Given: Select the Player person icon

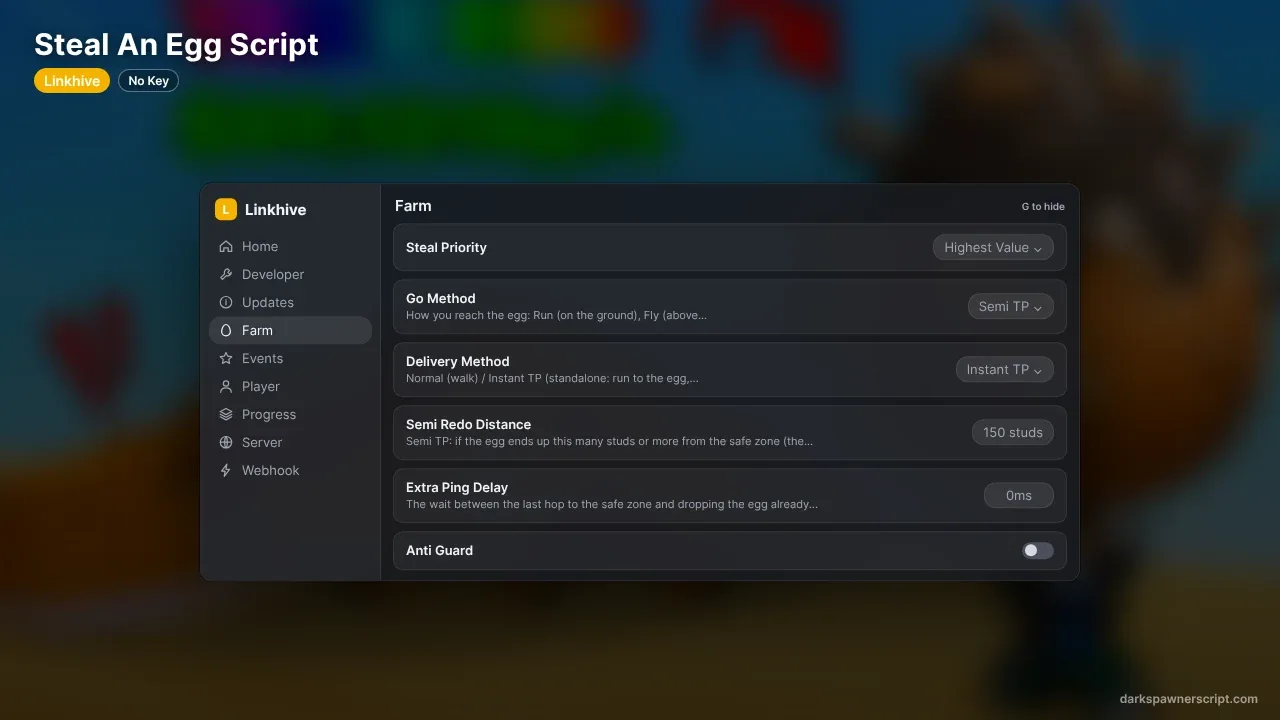Looking at the screenshot, I should click(x=225, y=386).
